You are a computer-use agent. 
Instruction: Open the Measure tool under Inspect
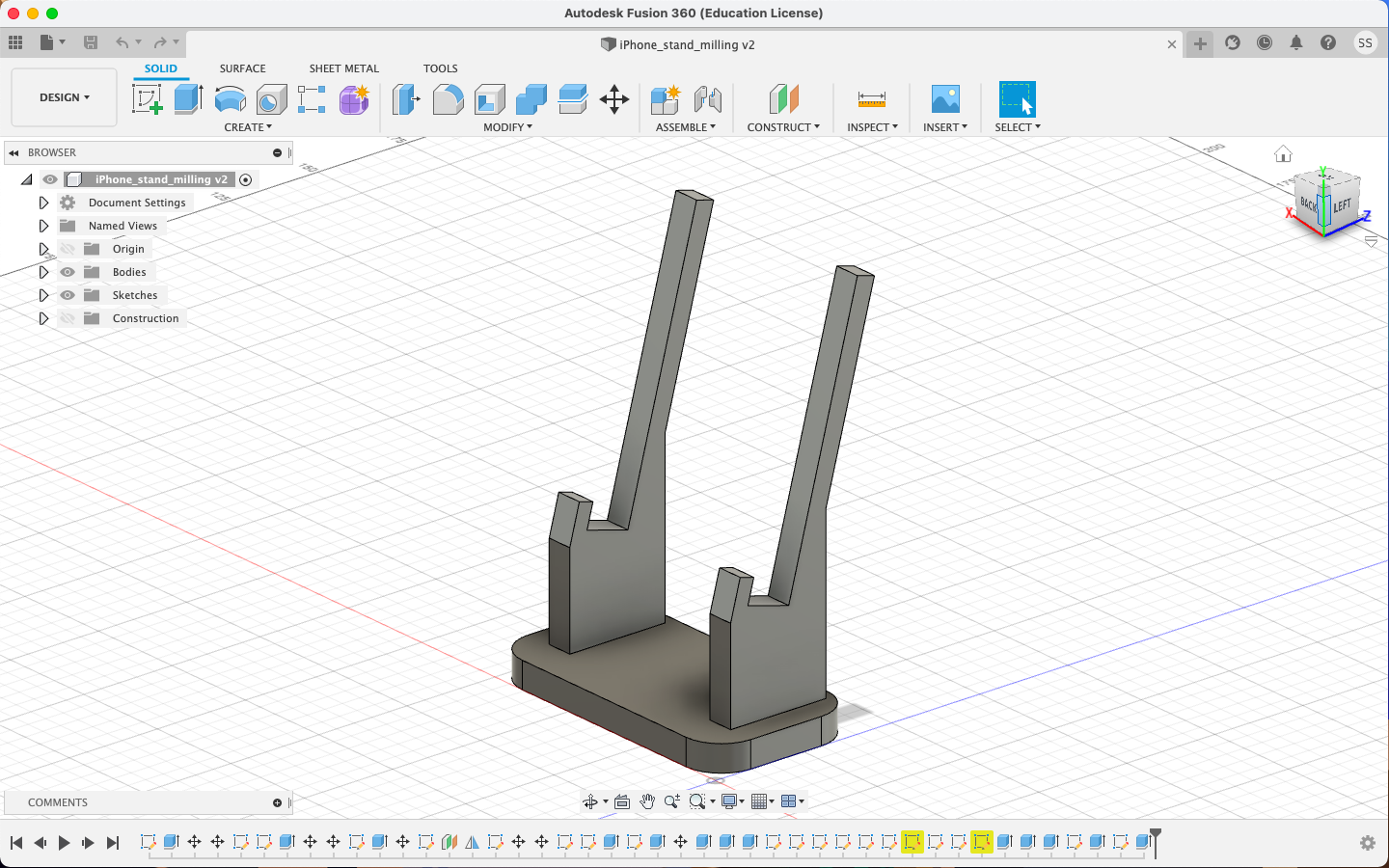871,99
